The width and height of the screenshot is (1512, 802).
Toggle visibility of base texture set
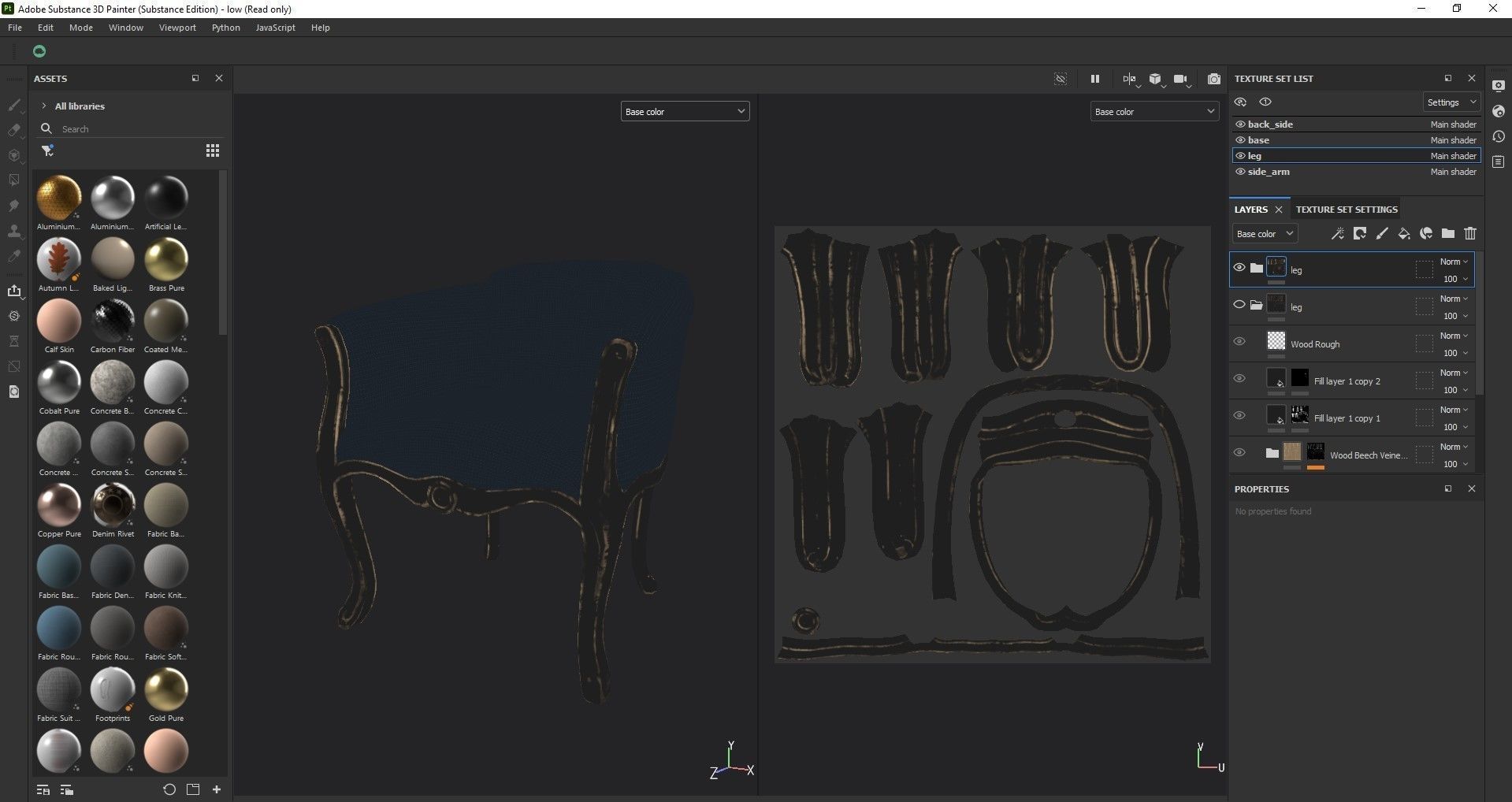tap(1240, 140)
